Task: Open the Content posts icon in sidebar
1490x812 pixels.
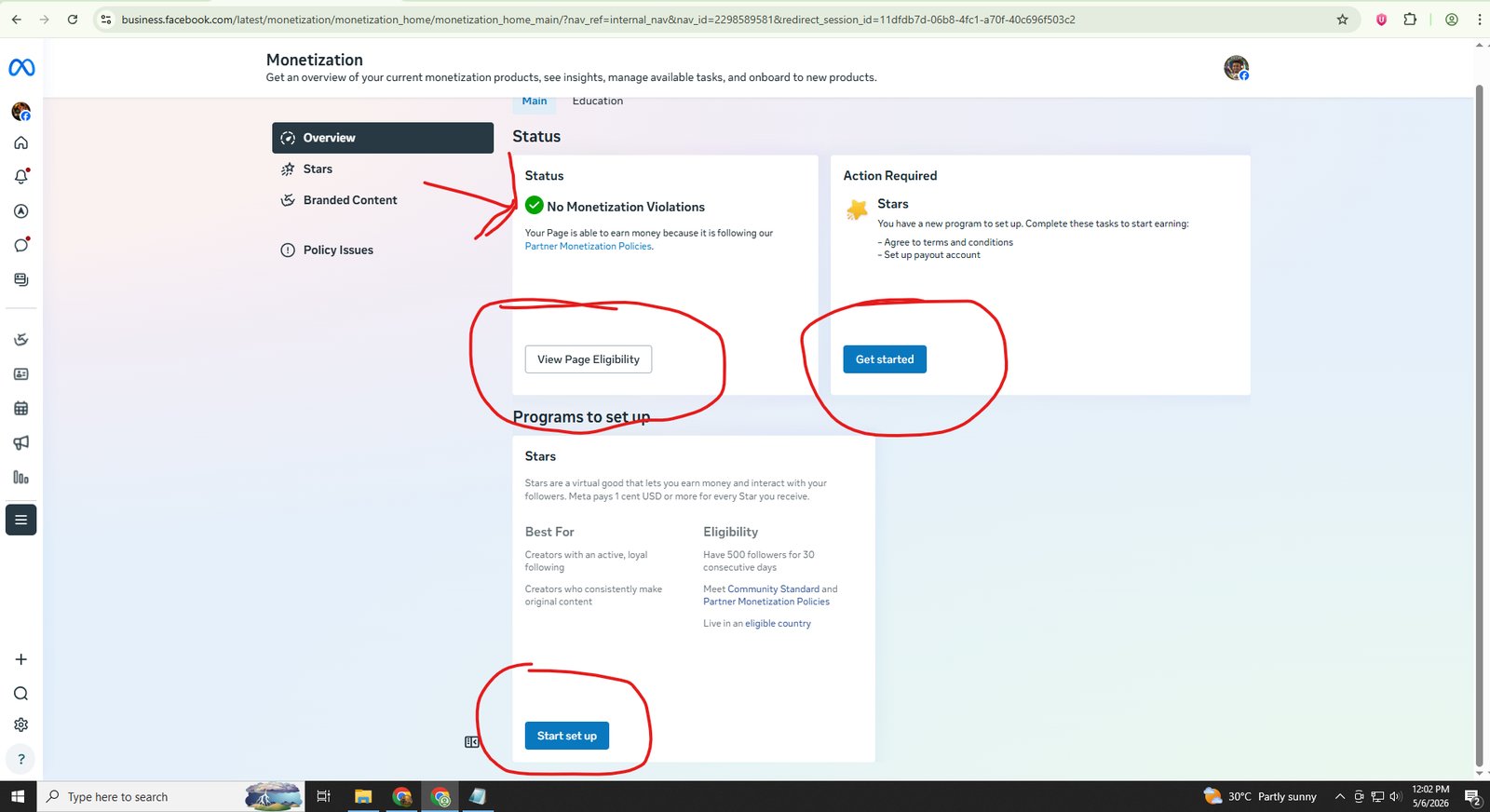Action: click(20, 279)
